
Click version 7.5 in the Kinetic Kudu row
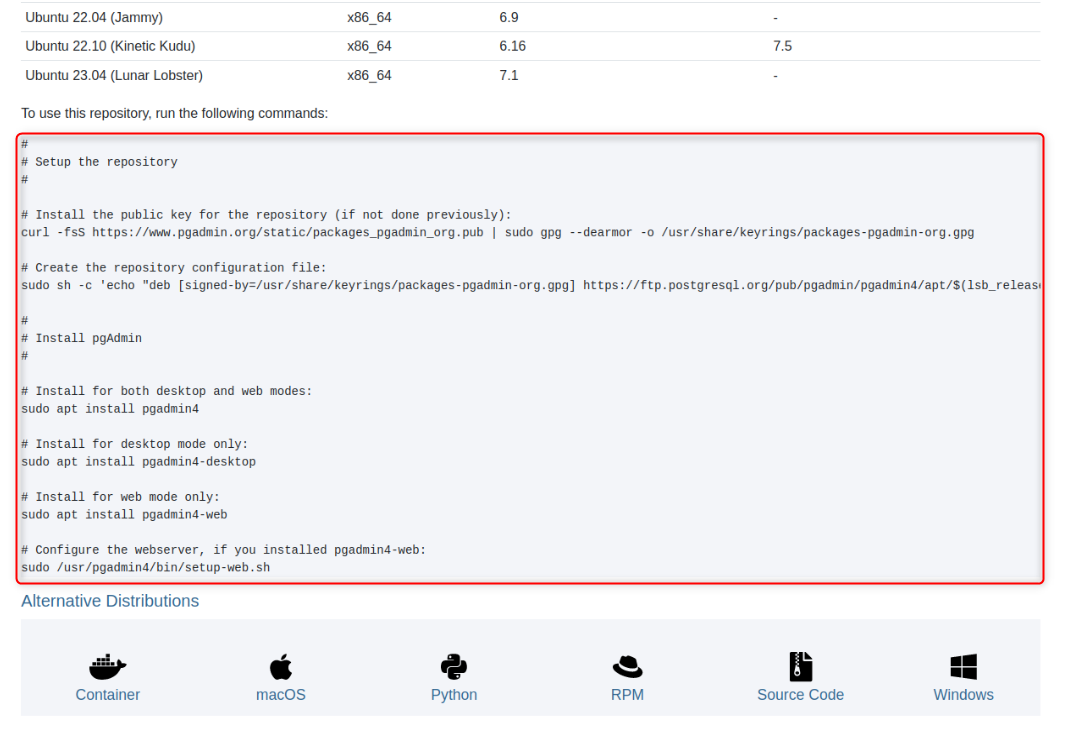coord(783,46)
